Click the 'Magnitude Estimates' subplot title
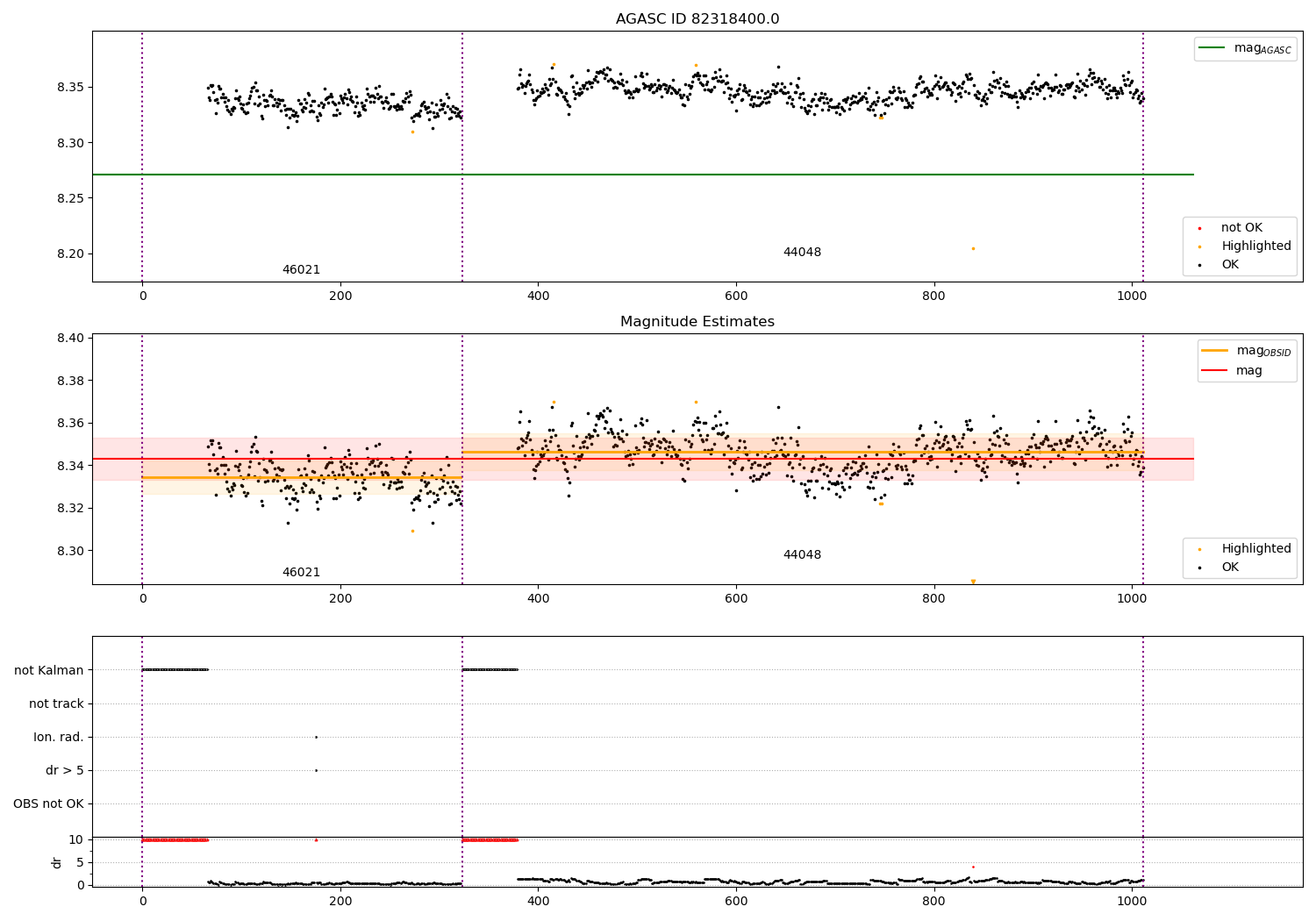Image resolution: width=1316 pixels, height=921 pixels. [697, 321]
